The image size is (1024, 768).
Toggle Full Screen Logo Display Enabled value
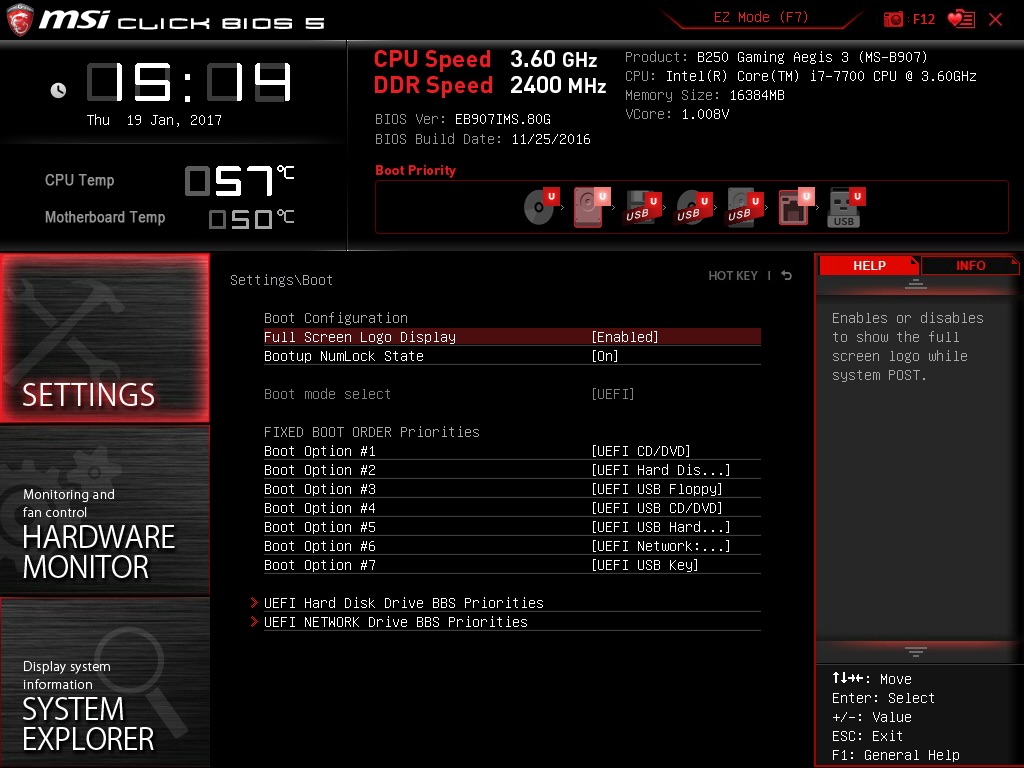click(624, 337)
